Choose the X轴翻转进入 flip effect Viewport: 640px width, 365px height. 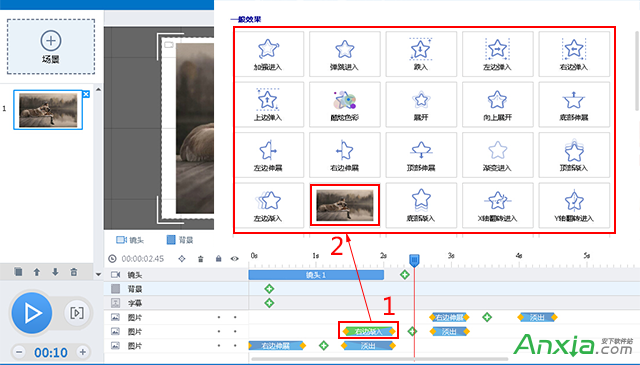498,205
